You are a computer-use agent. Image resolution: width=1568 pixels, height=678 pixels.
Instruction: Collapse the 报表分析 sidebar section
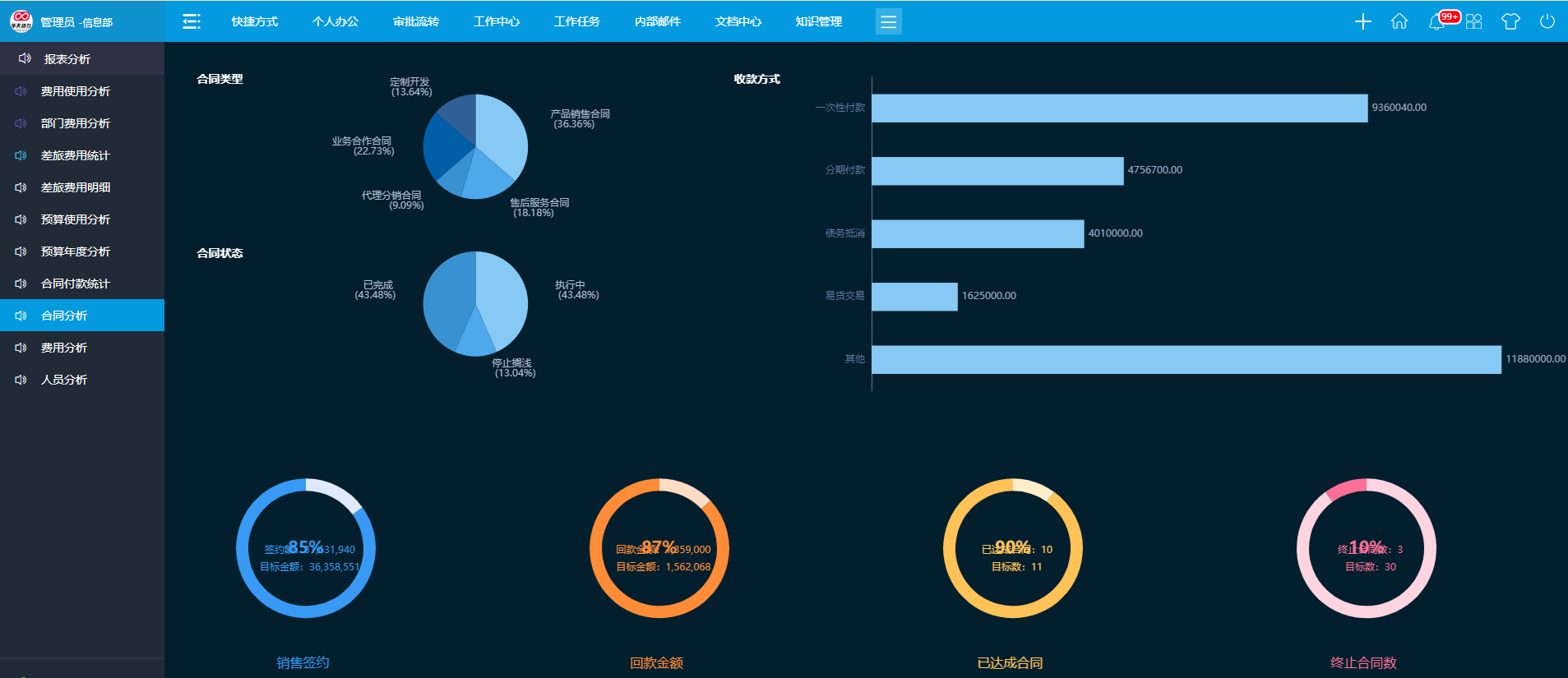tap(67, 59)
